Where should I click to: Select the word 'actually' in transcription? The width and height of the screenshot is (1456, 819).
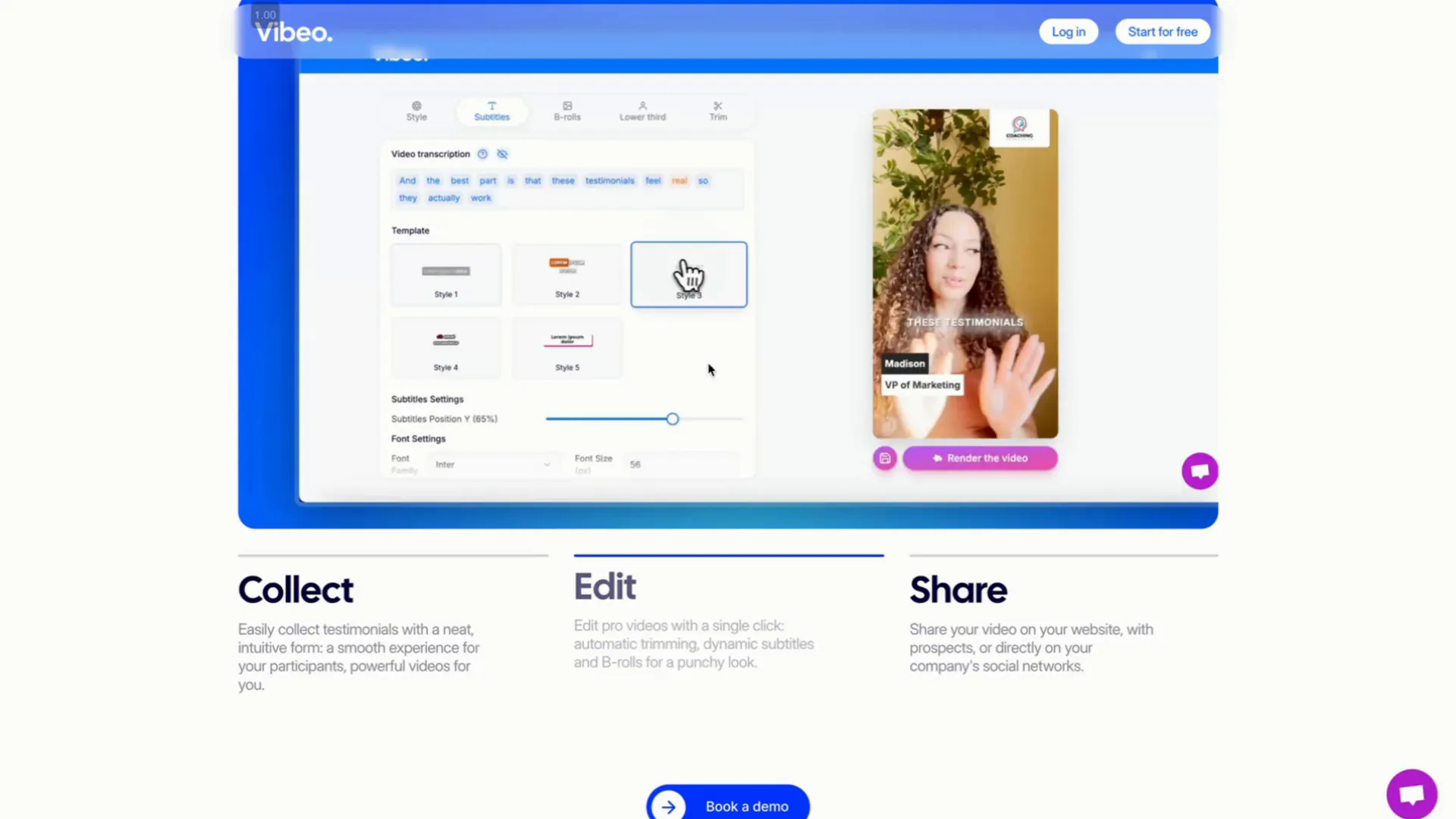tap(444, 198)
